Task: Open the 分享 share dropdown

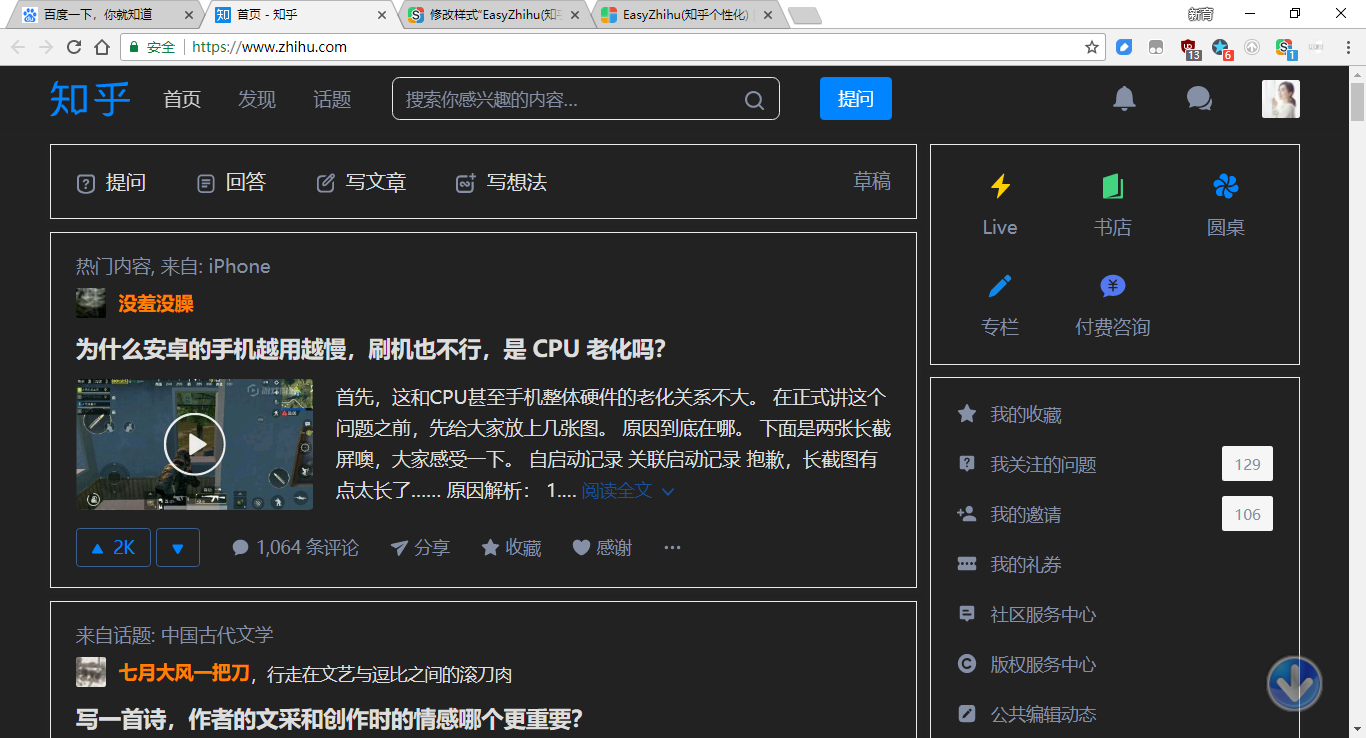Action: (420, 548)
